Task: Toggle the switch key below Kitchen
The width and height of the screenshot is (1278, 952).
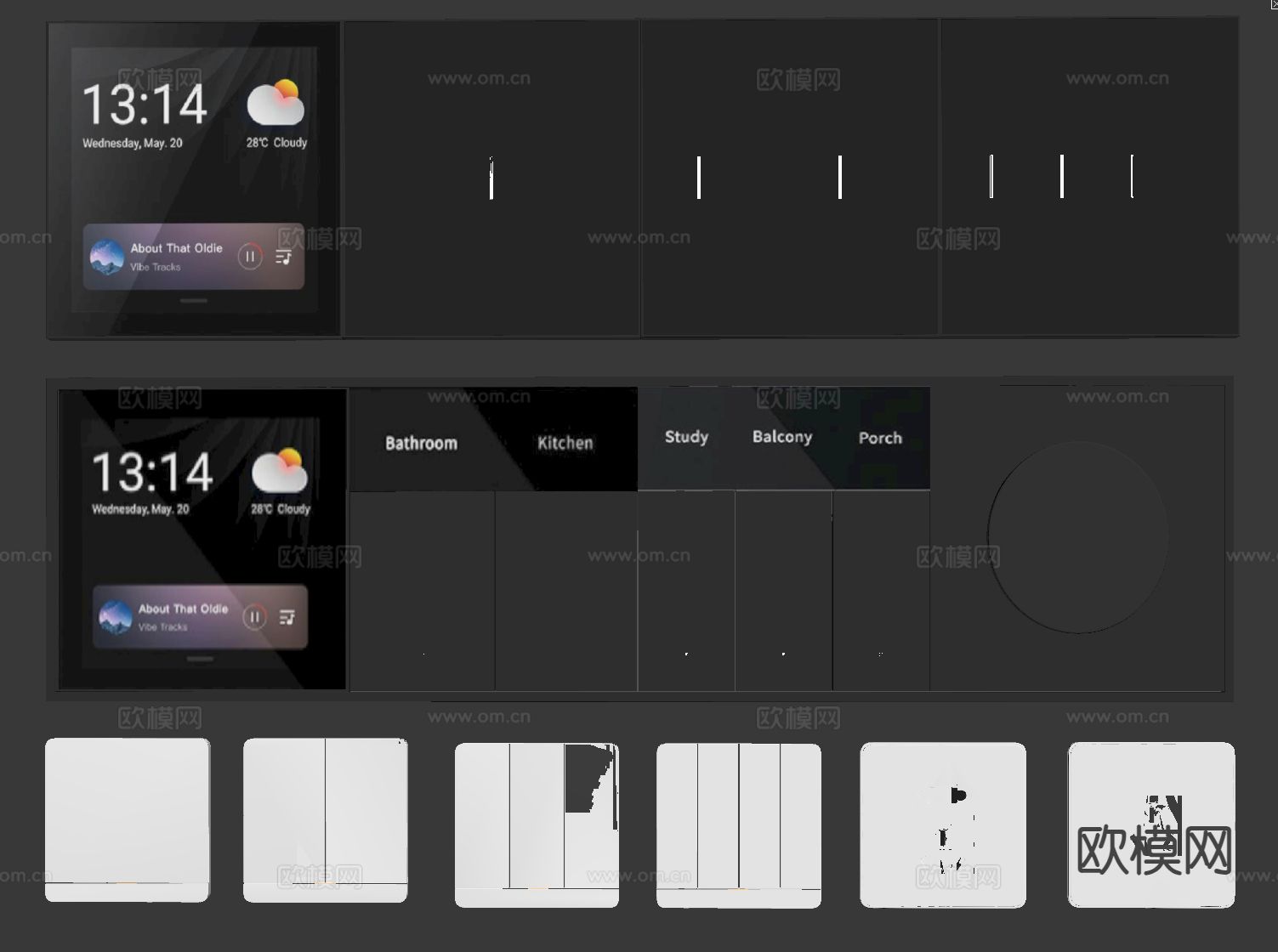Action: (566, 591)
